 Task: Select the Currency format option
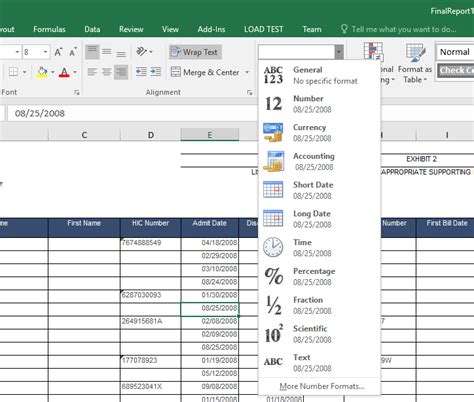pos(320,133)
